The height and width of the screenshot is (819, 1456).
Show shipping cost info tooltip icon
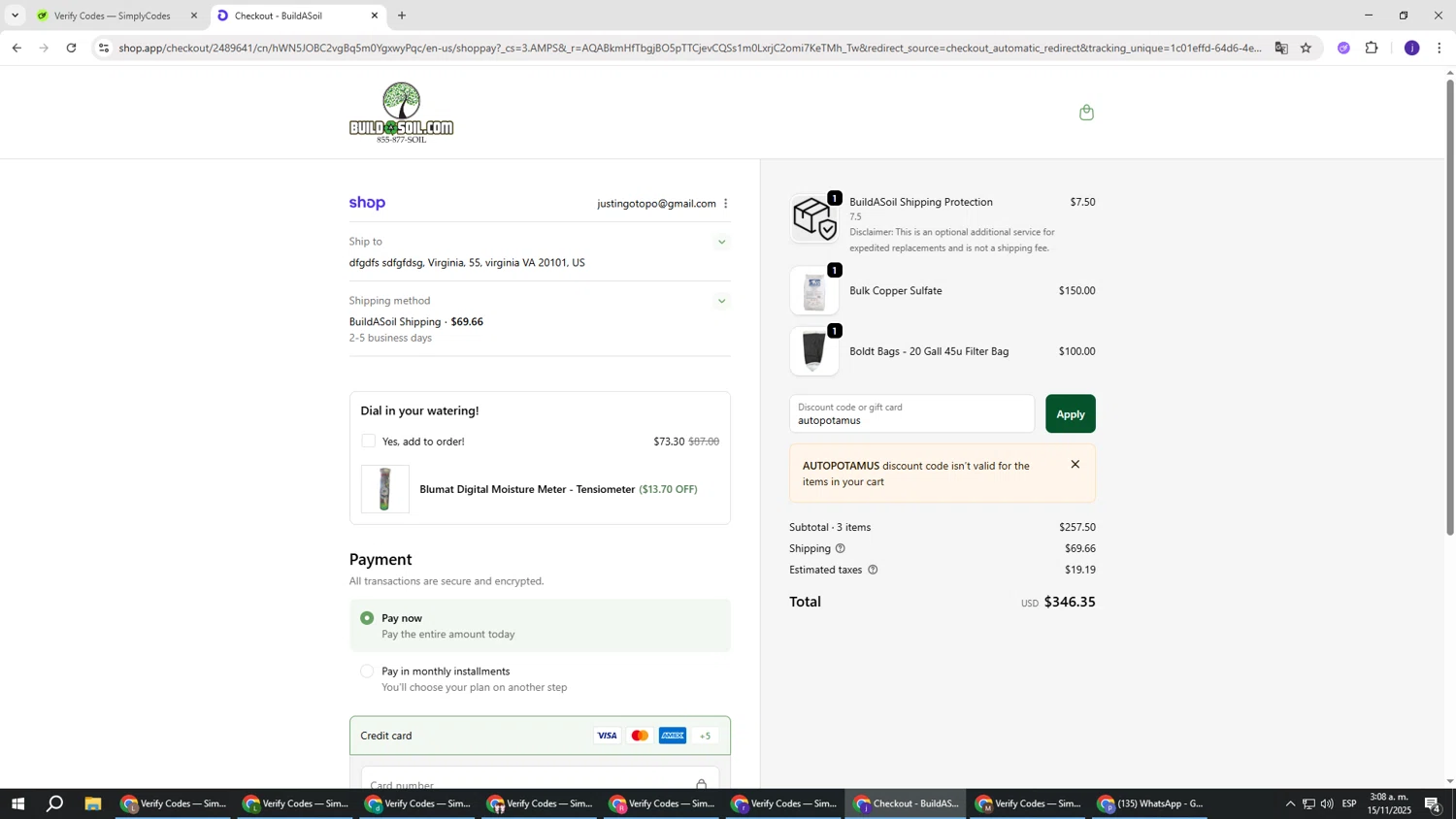click(840, 549)
